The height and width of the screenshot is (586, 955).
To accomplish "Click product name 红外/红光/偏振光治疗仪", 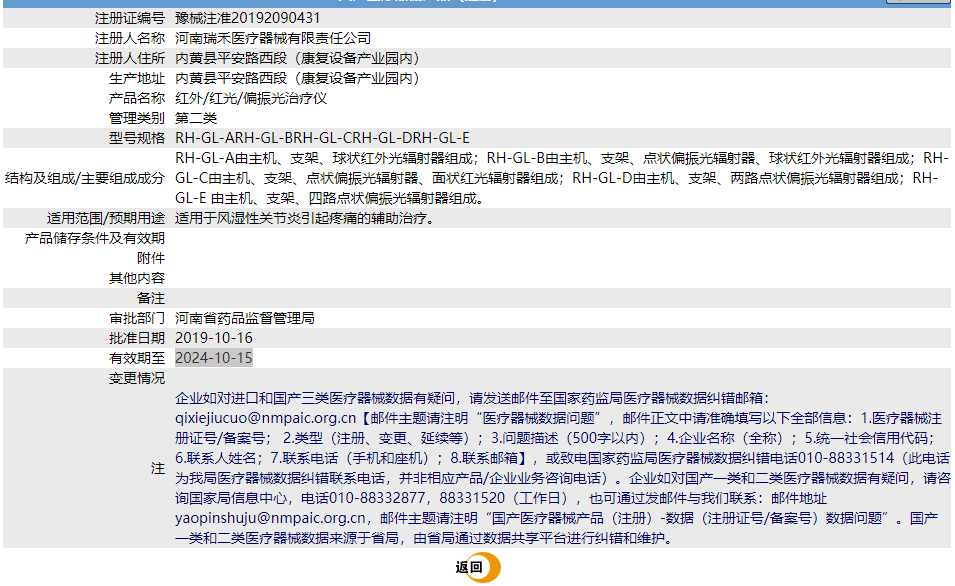I will click(x=251, y=98).
